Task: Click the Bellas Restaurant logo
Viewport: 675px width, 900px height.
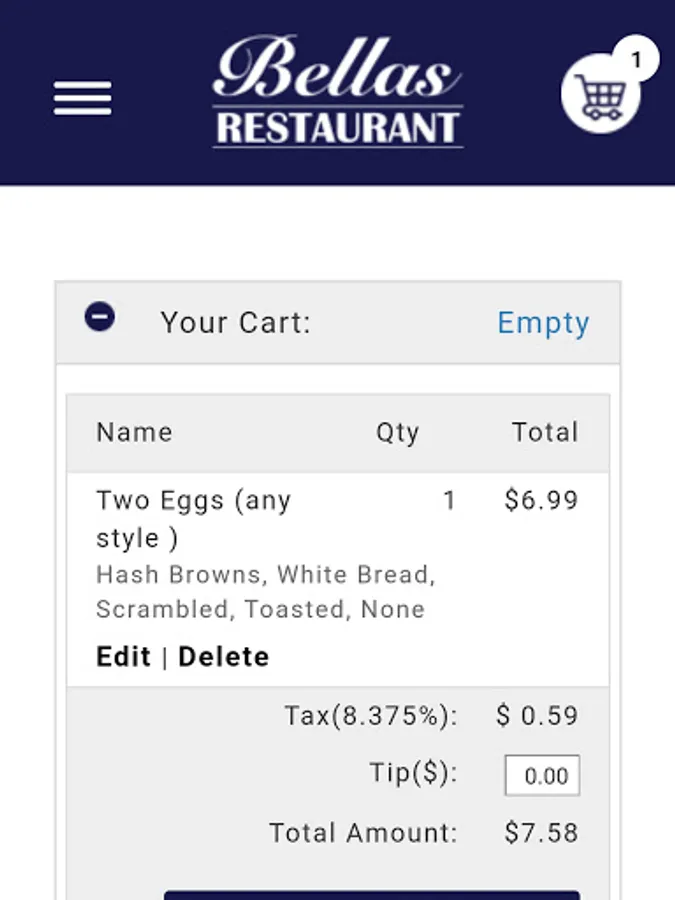Action: click(x=338, y=92)
